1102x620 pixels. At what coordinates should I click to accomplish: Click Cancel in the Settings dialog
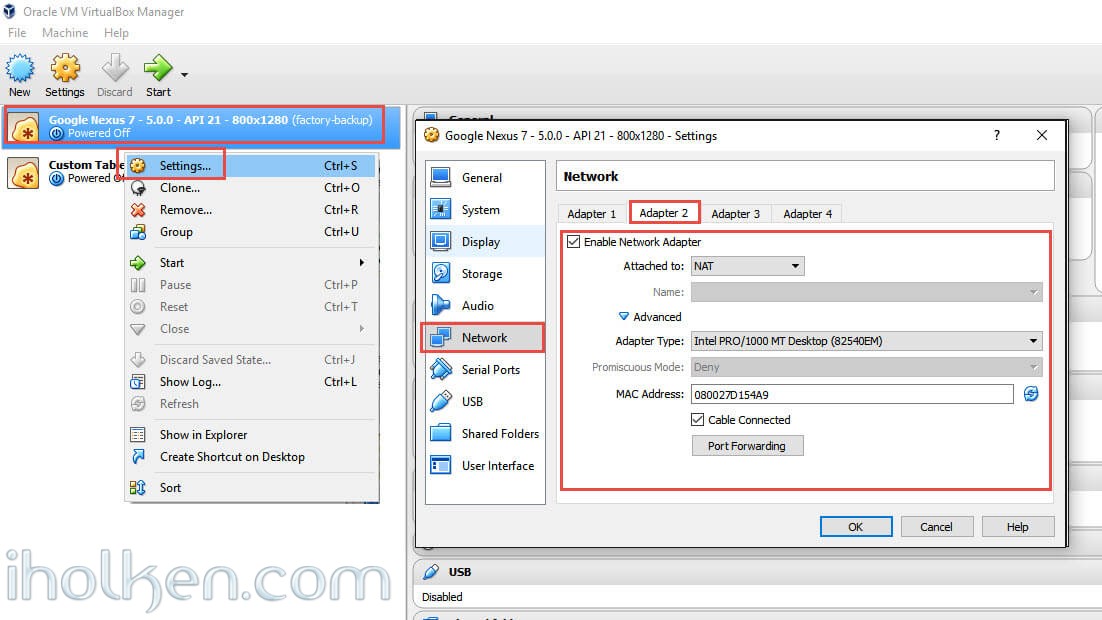pyautogui.click(x=936, y=527)
